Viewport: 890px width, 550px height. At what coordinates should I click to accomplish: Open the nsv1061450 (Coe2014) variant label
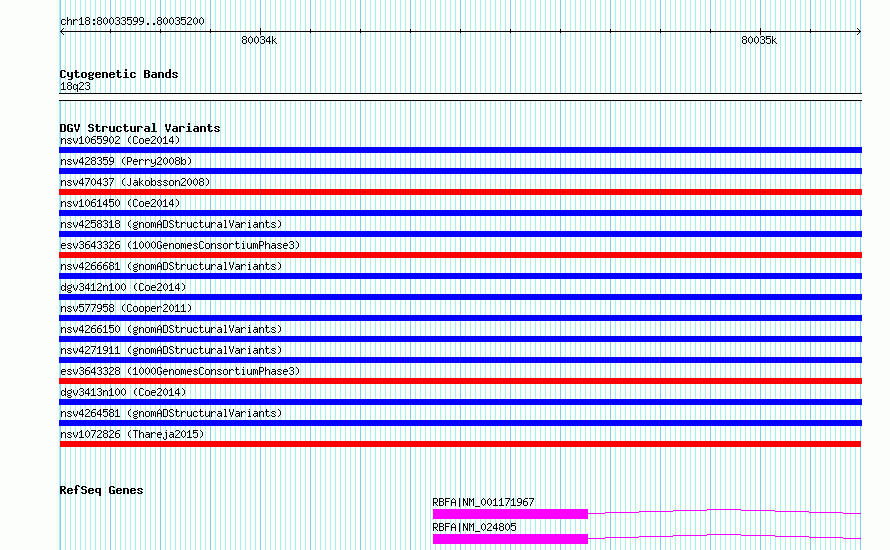(120, 203)
